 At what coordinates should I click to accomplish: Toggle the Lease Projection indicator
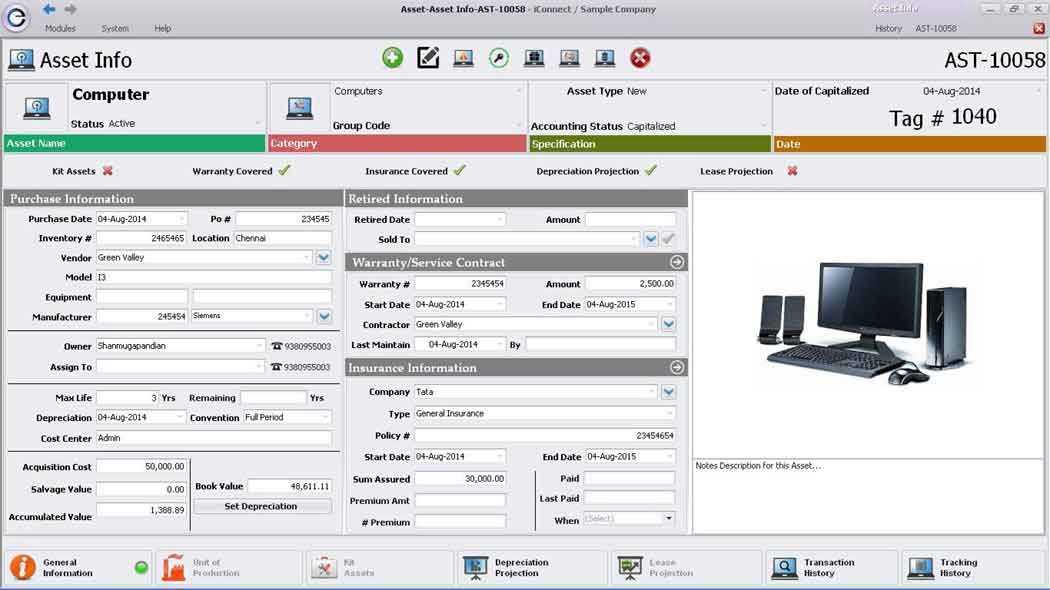pos(792,171)
